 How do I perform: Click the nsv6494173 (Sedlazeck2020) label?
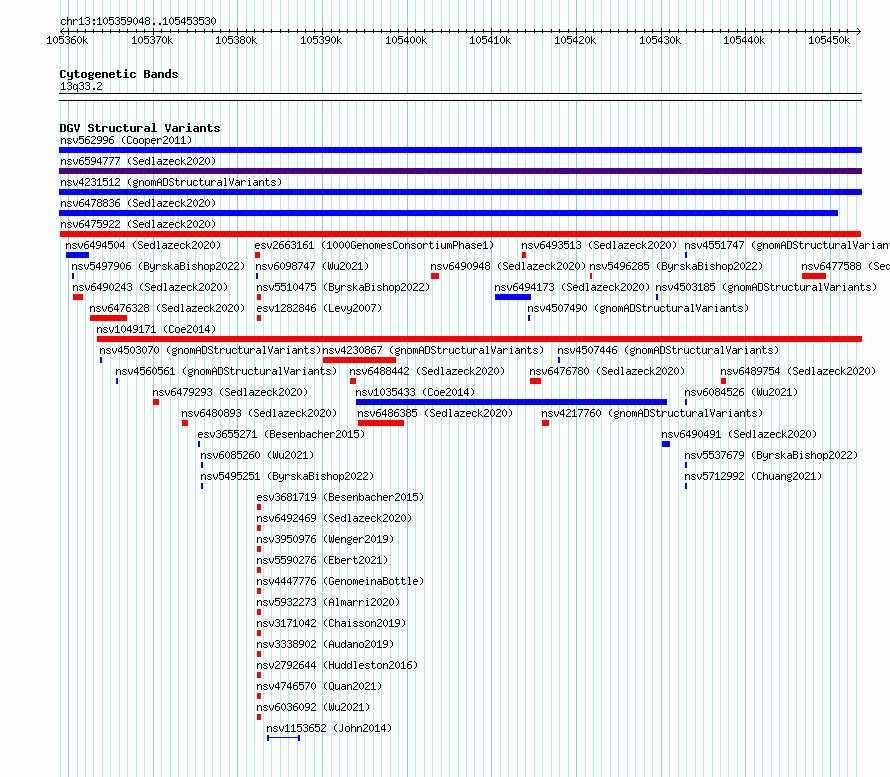pyautogui.click(x=572, y=287)
